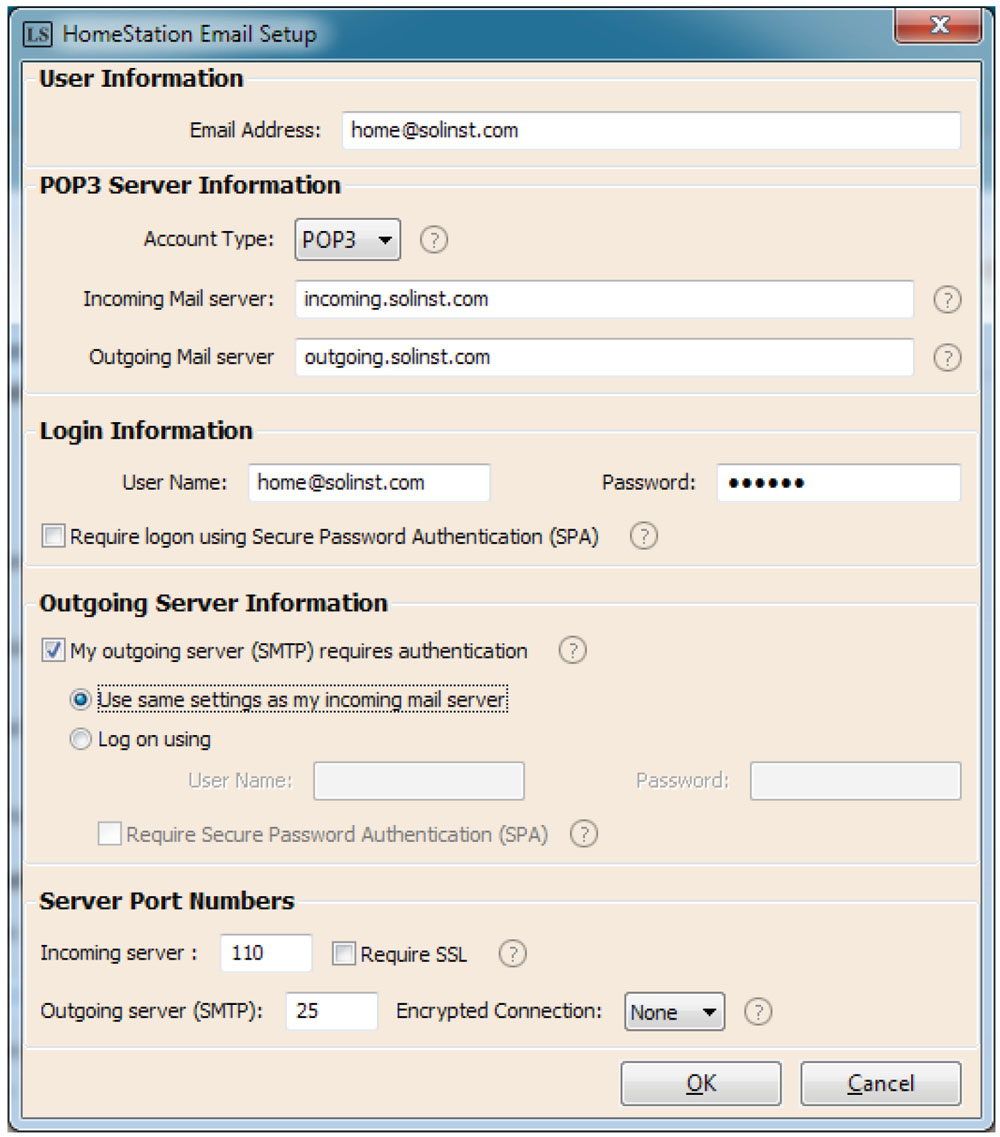
Task: Select the Outgoing server SMTP port field
Action: click(331, 1012)
